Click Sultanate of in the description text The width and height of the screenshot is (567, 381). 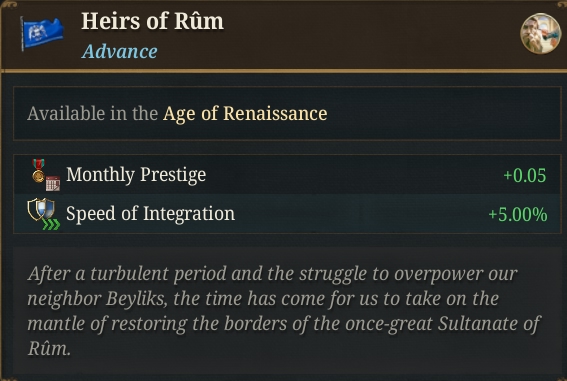pyautogui.click(x=489, y=324)
